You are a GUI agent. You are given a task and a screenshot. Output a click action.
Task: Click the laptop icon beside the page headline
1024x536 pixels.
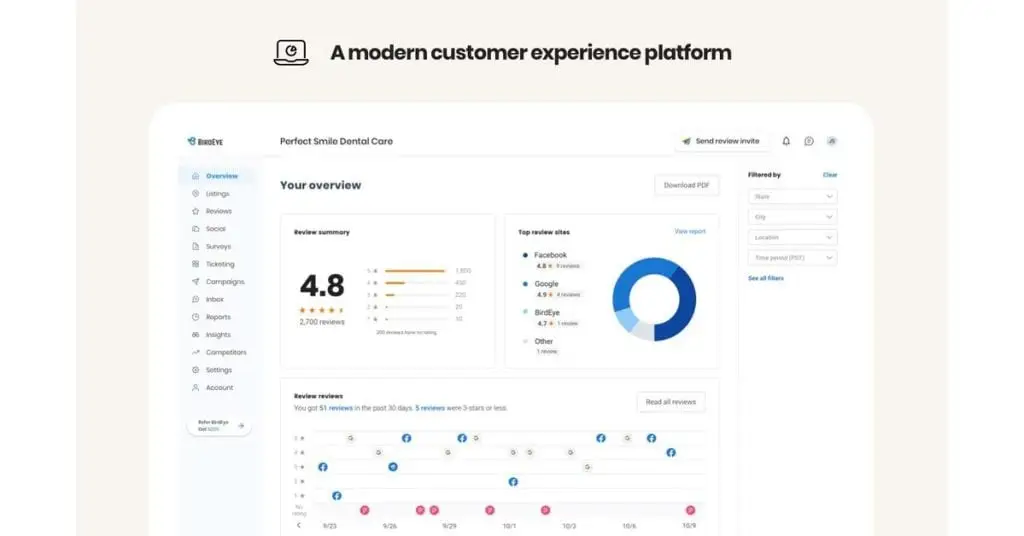291,52
